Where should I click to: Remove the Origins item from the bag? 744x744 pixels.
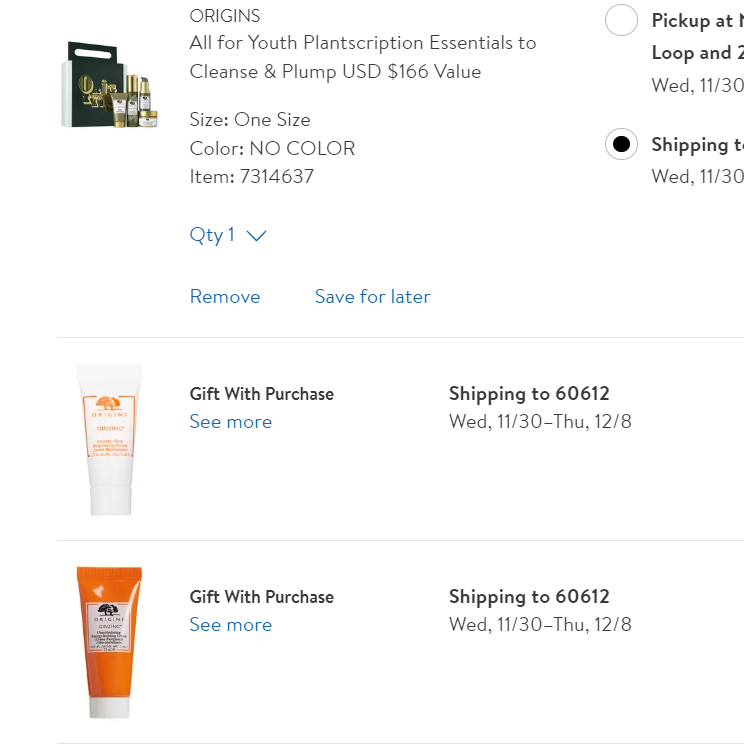pos(225,297)
